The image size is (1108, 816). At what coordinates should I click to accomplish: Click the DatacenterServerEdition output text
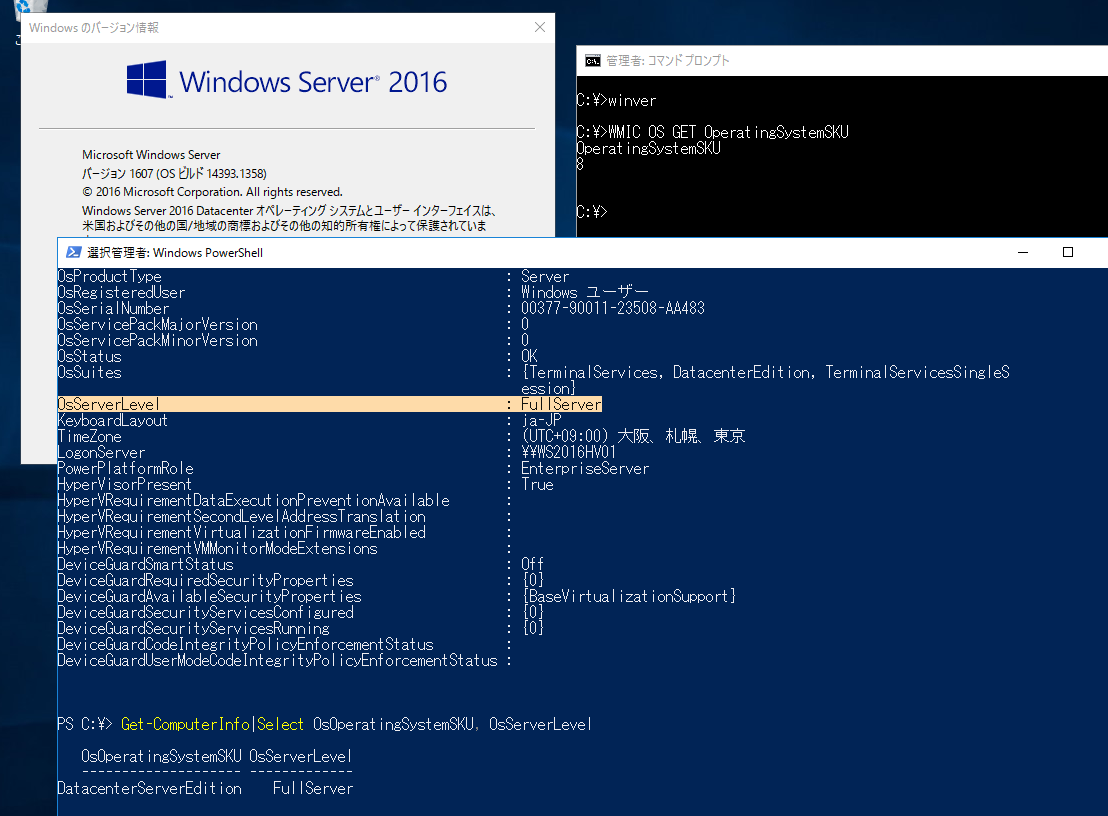[x=150, y=788]
